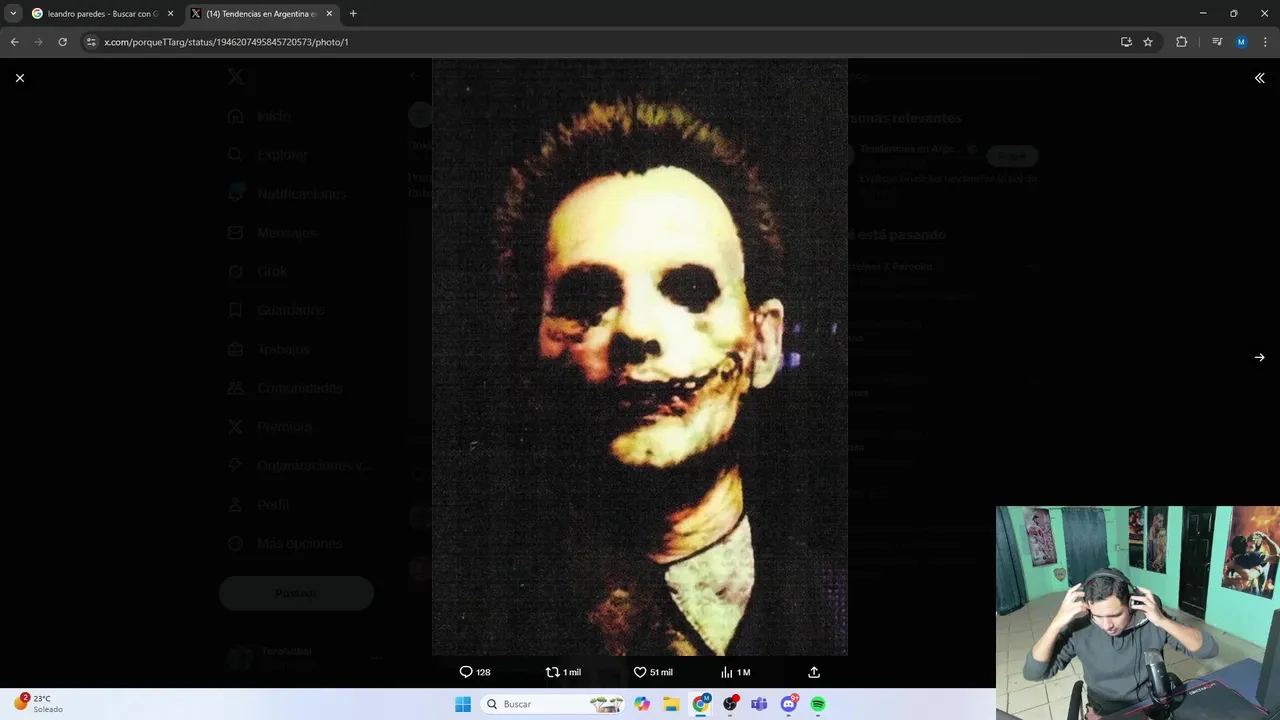Open the Windows Start menu
The width and height of the screenshot is (1280, 720).
(462, 704)
